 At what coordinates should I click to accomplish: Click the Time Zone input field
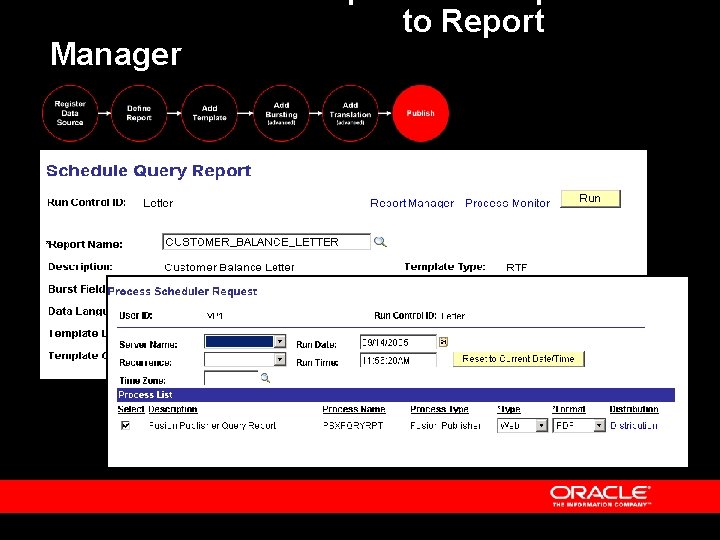[231, 378]
